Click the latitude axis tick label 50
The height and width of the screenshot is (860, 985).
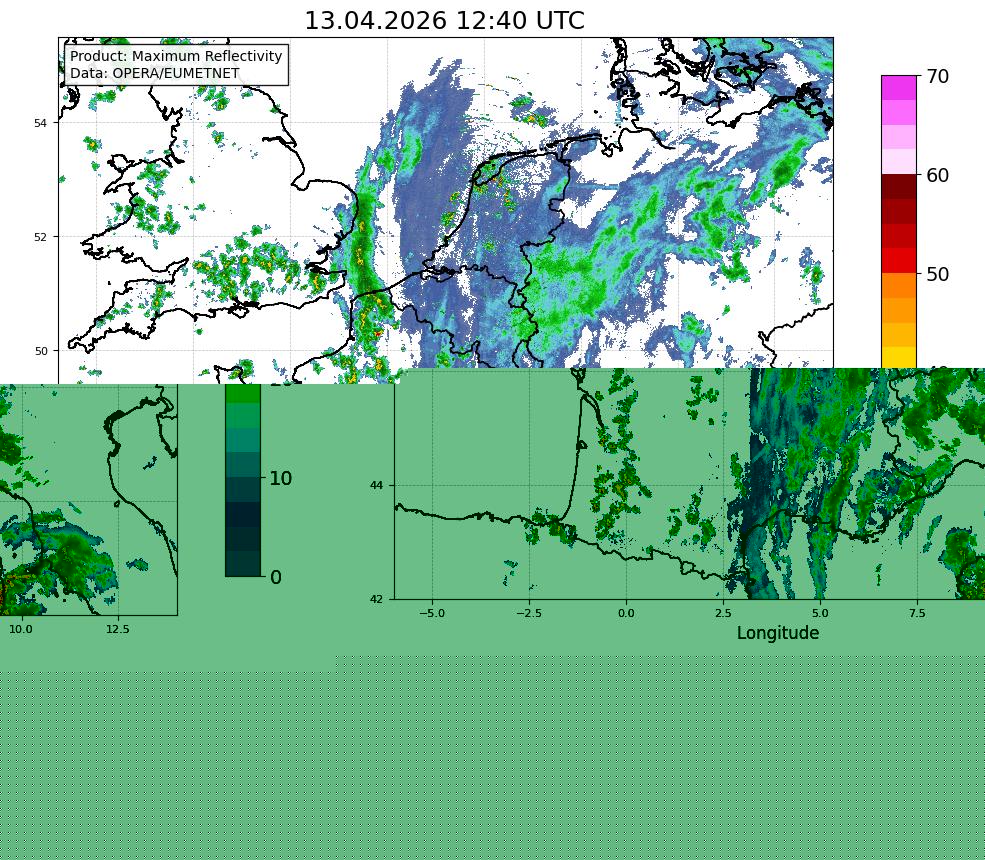click(x=40, y=351)
